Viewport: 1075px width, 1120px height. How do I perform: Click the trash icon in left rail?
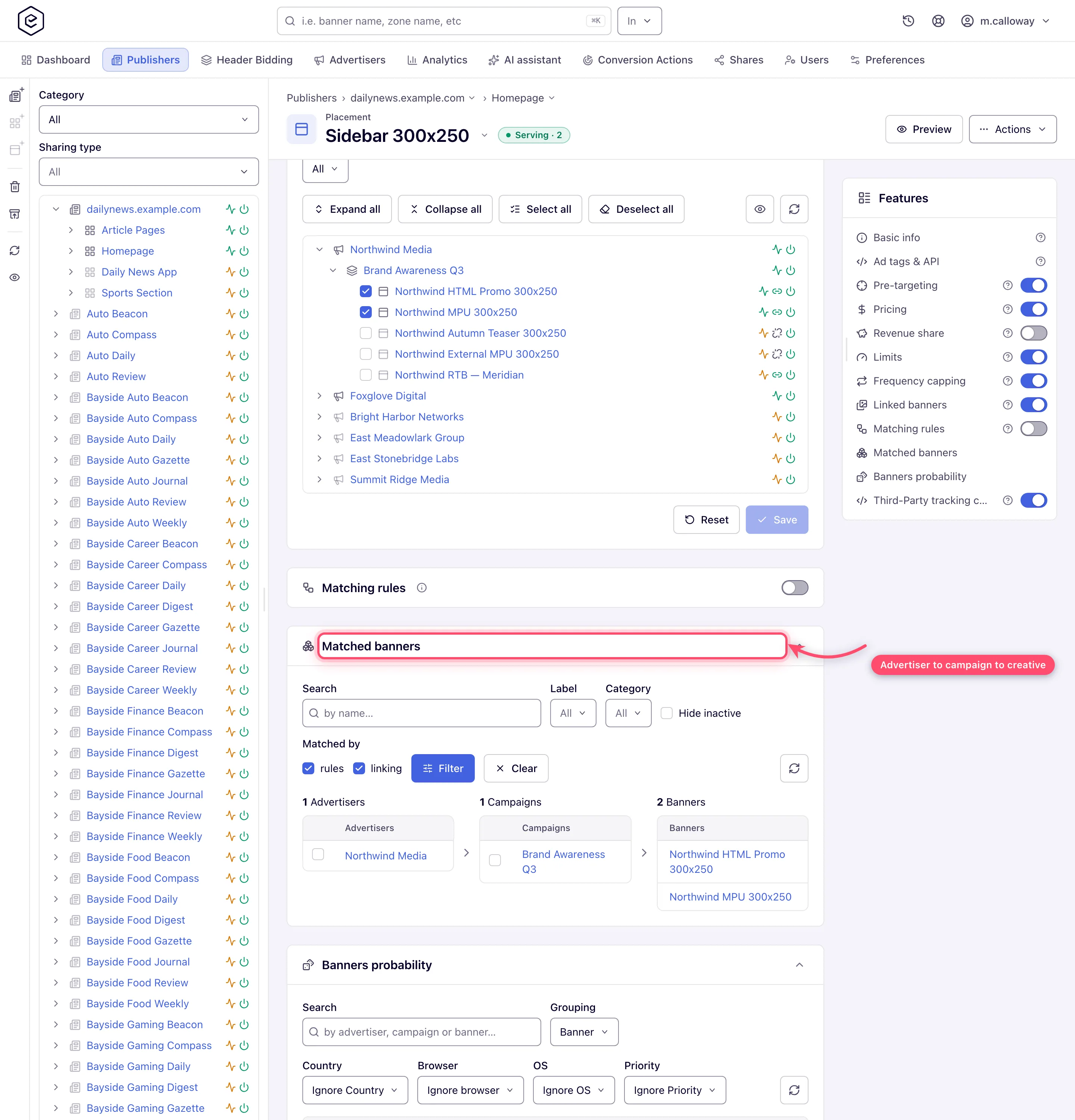(x=15, y=187)
